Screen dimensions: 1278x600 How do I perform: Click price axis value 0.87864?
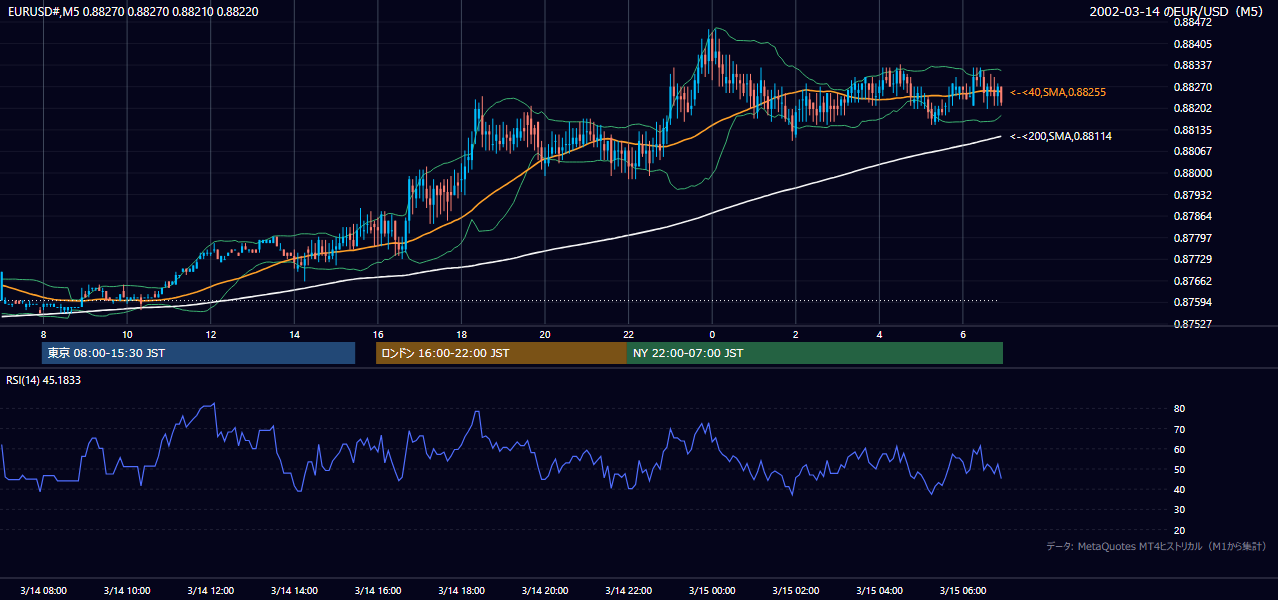(x=1192, y=216)
